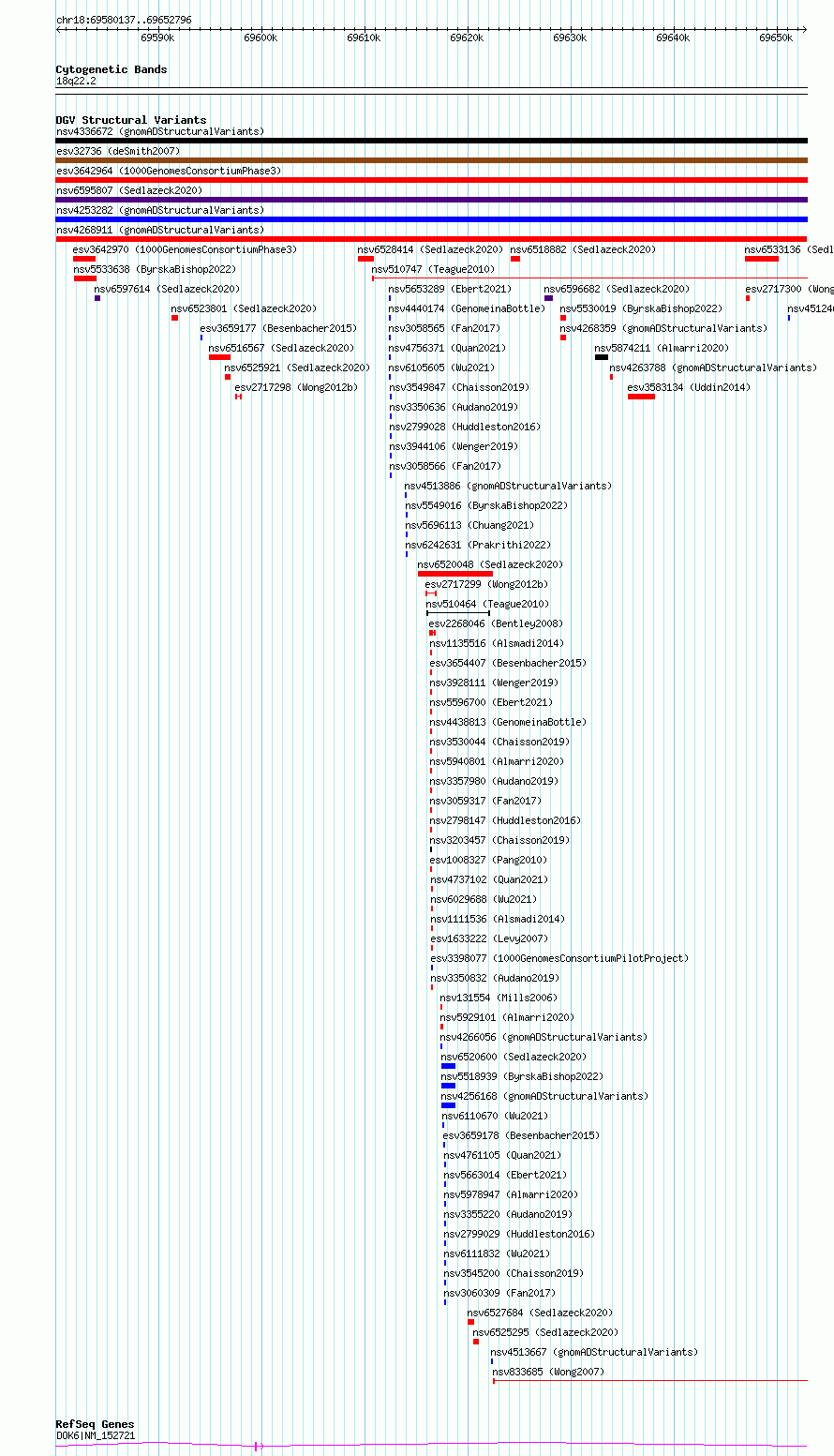834x1456 pixels.
Task: Click the DOK6|NM_152721 gene label
Action: pyautogui.click(x=96, y=1435)
